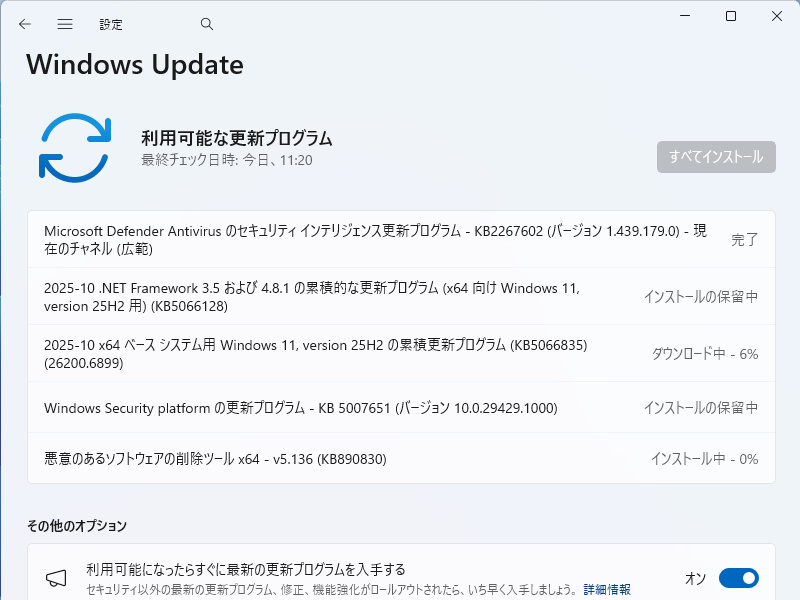Click インストールの保留中 status for Security platform
The width and height of the screenshot is (800, 600).
pyautogui.click(x=701, y=408)
